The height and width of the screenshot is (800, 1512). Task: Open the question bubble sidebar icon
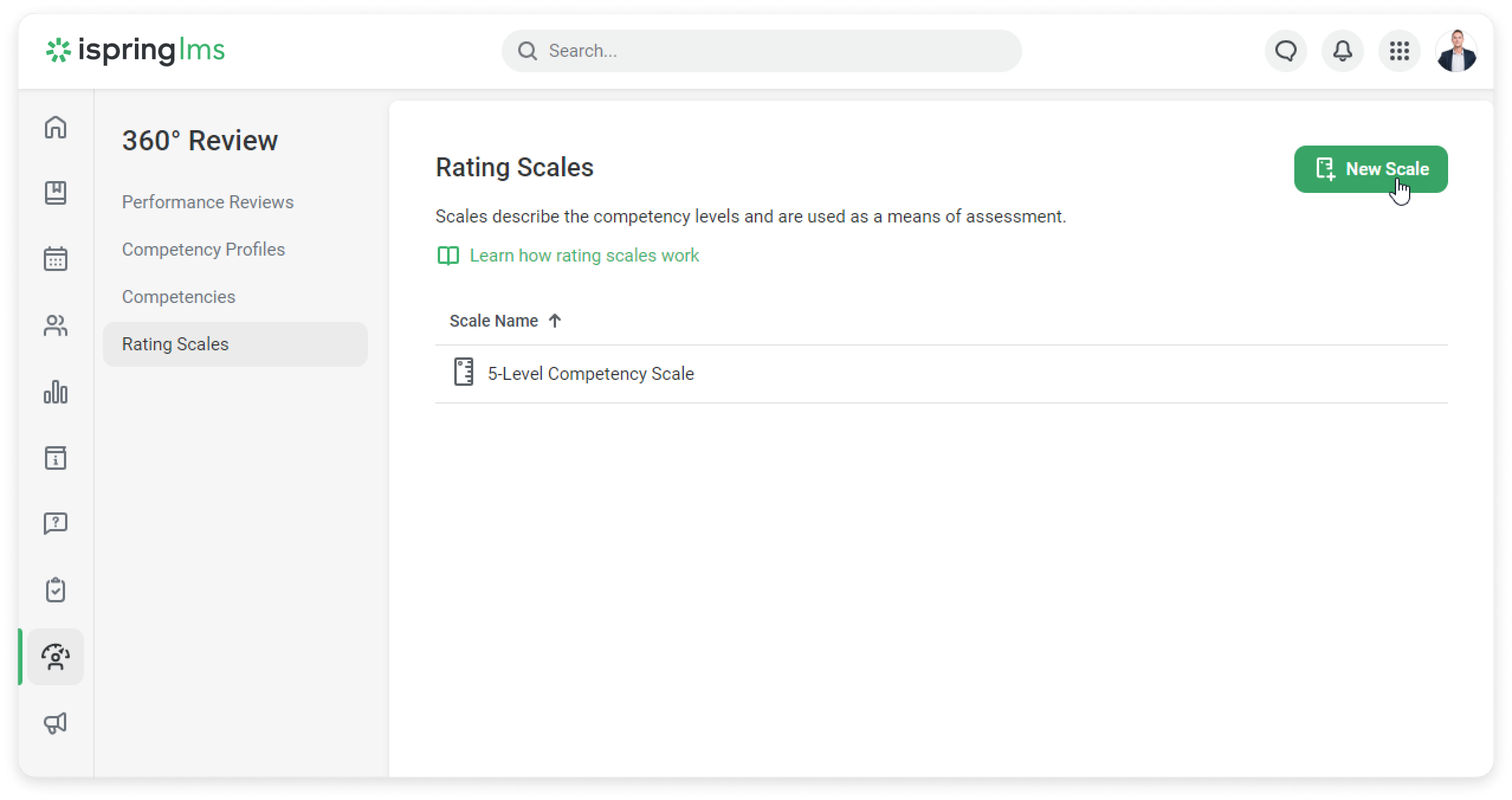[x=56, y=524]
